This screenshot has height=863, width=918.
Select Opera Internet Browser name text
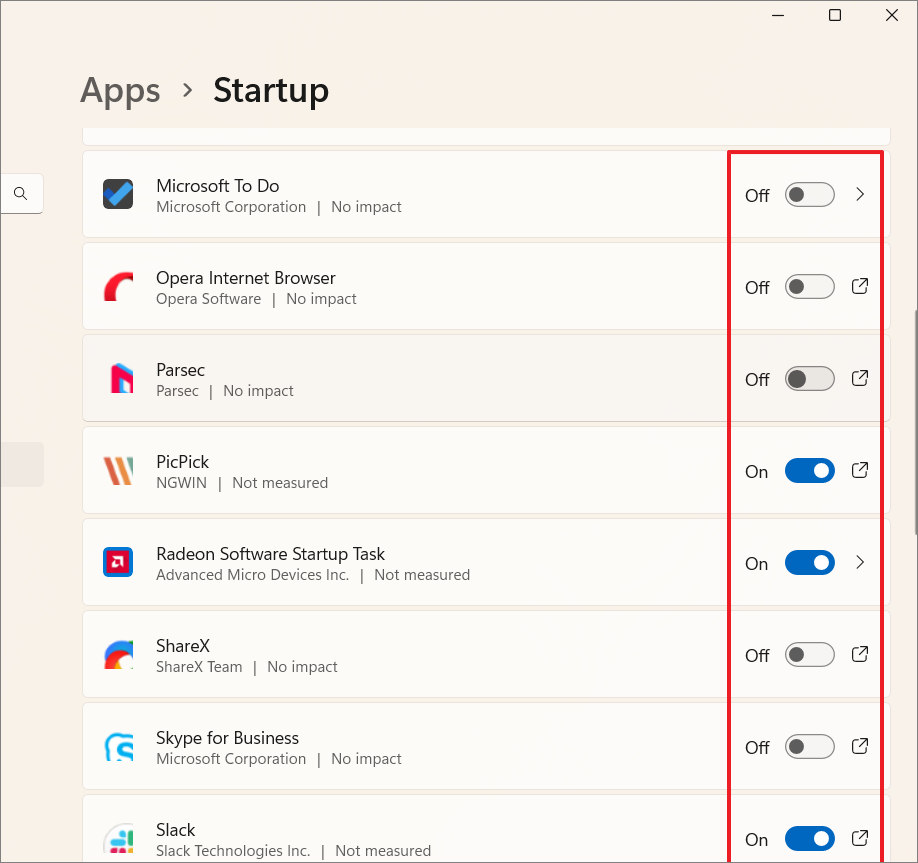[245, 278]
